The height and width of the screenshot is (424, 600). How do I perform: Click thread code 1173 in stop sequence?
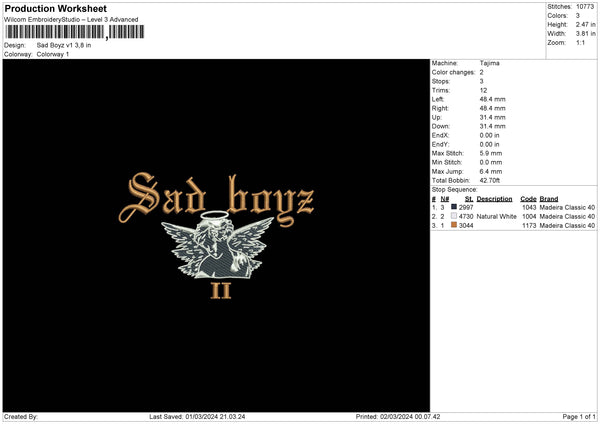[x=529, y=226]
